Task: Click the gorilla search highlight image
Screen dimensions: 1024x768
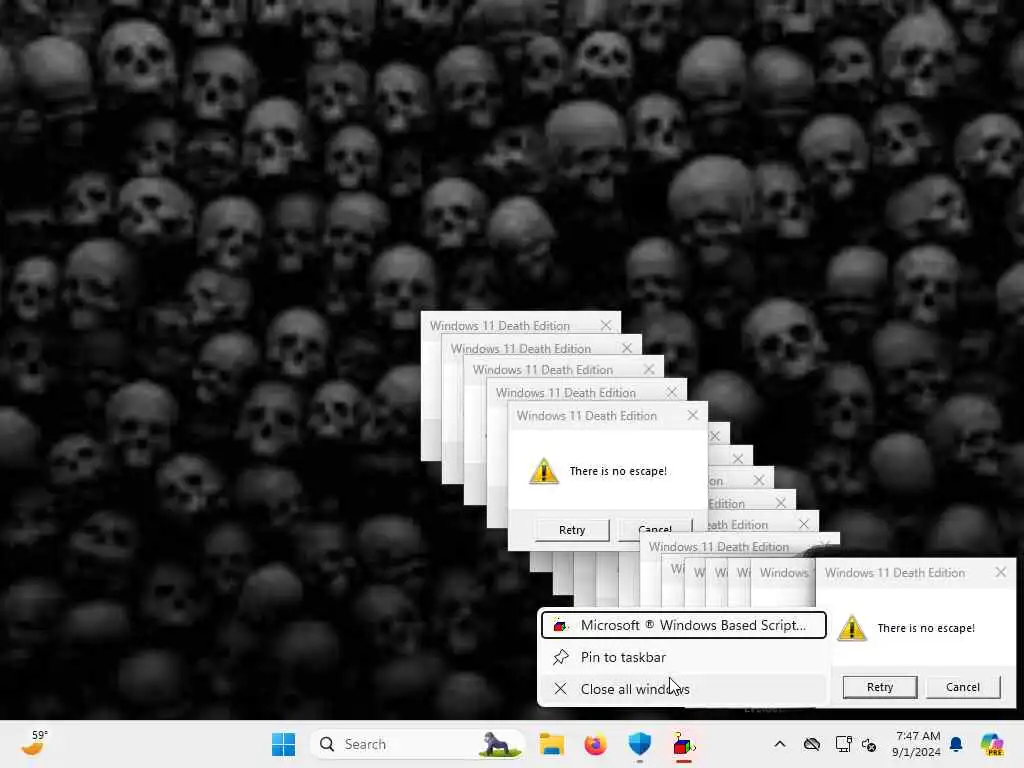Action: pos(500,744)
